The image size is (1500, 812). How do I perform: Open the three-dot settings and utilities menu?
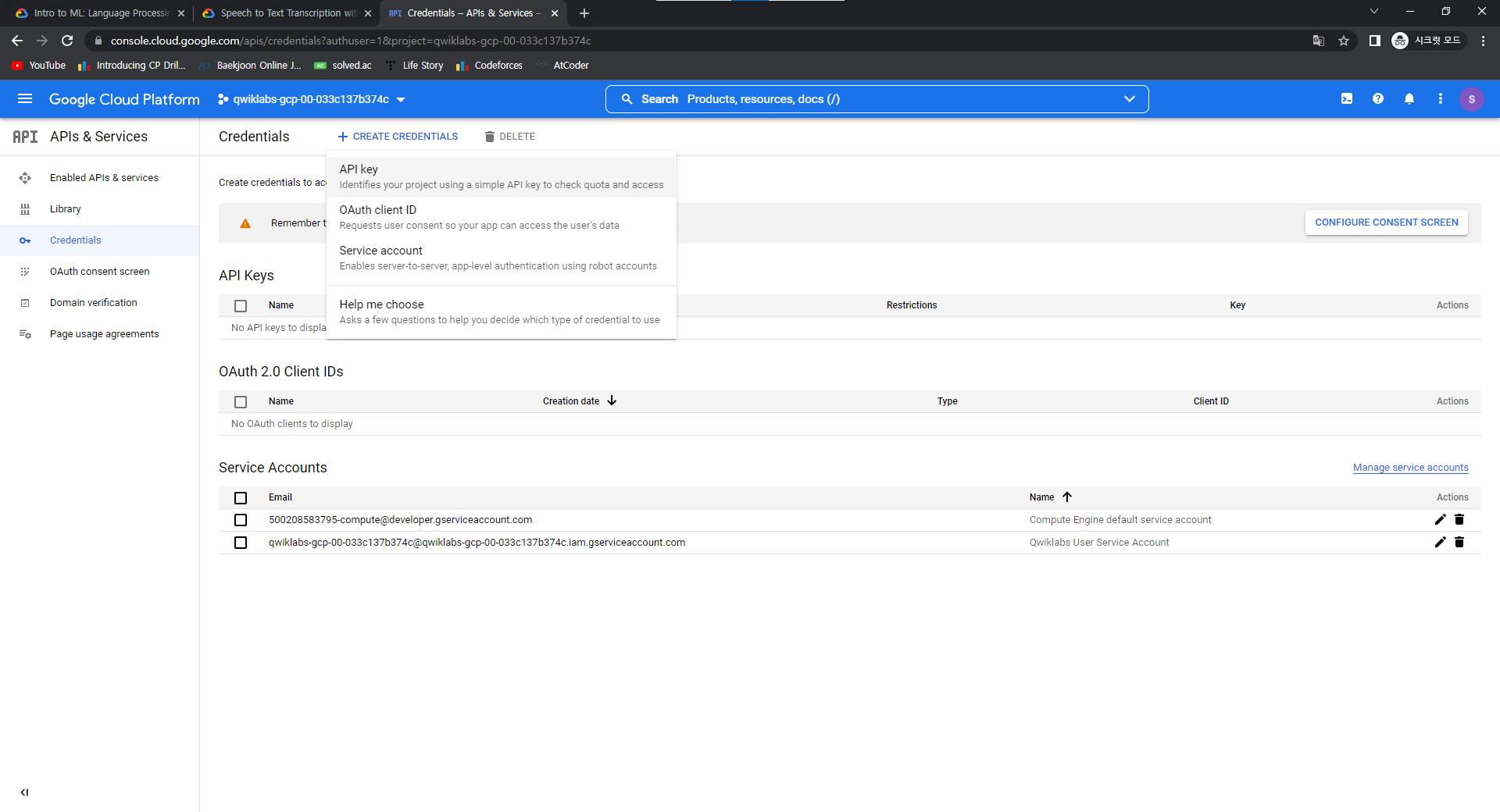[x=1441, y=99]
